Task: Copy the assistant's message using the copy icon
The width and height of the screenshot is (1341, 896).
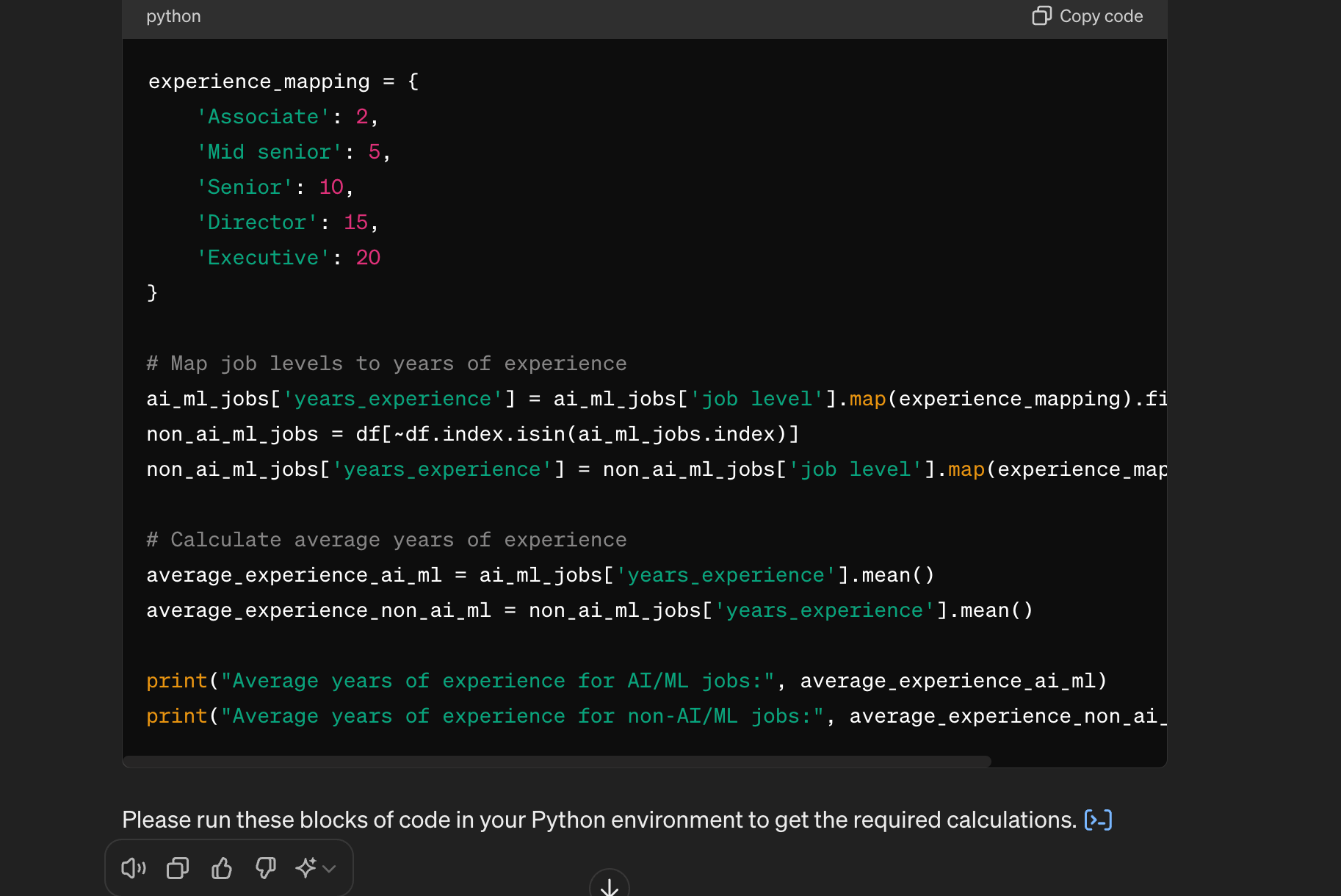Action: (177, 867)
